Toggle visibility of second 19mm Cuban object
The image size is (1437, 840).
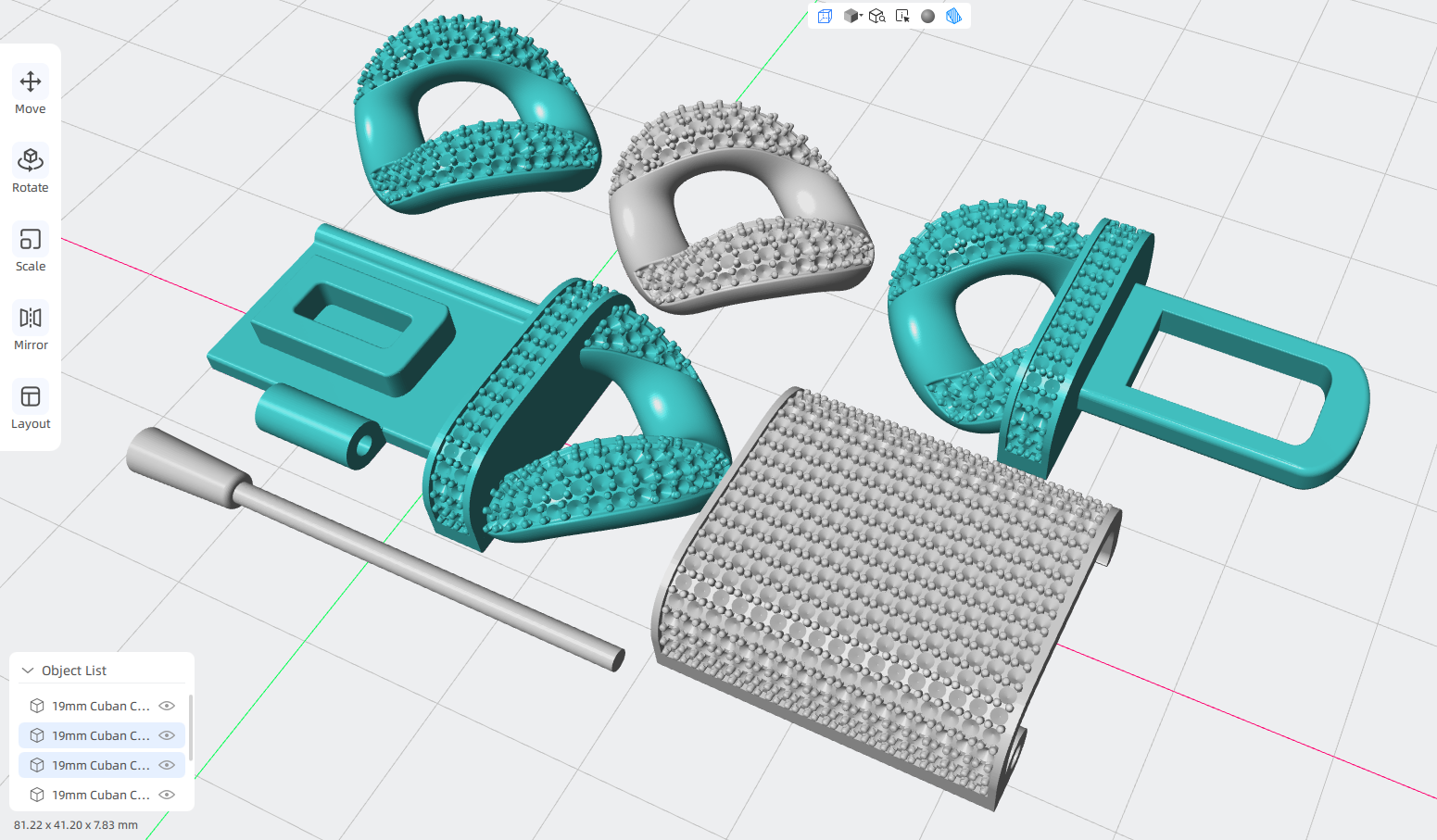tap(167, 735)
